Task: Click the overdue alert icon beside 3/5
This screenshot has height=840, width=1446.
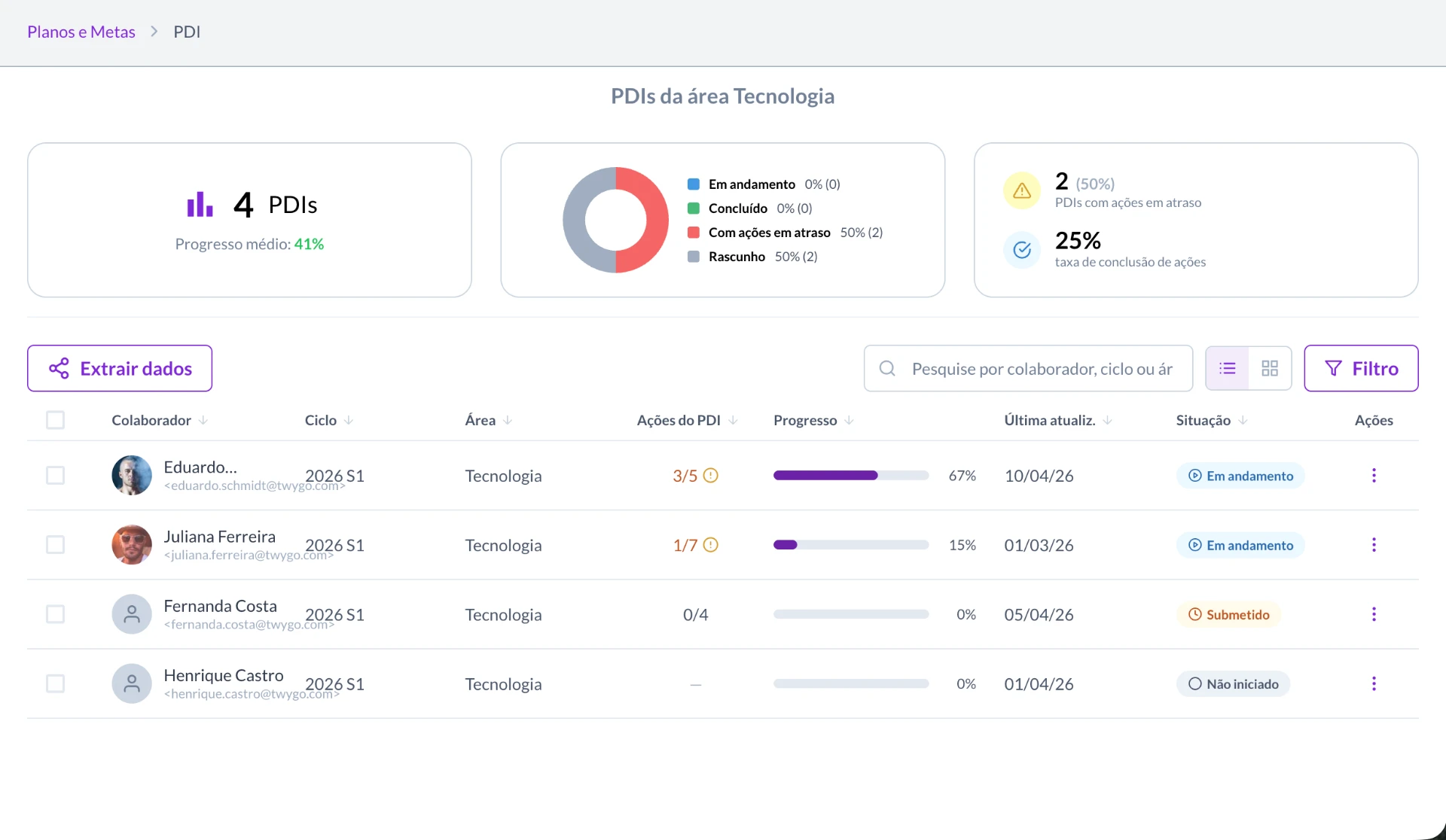Action: 710,476
